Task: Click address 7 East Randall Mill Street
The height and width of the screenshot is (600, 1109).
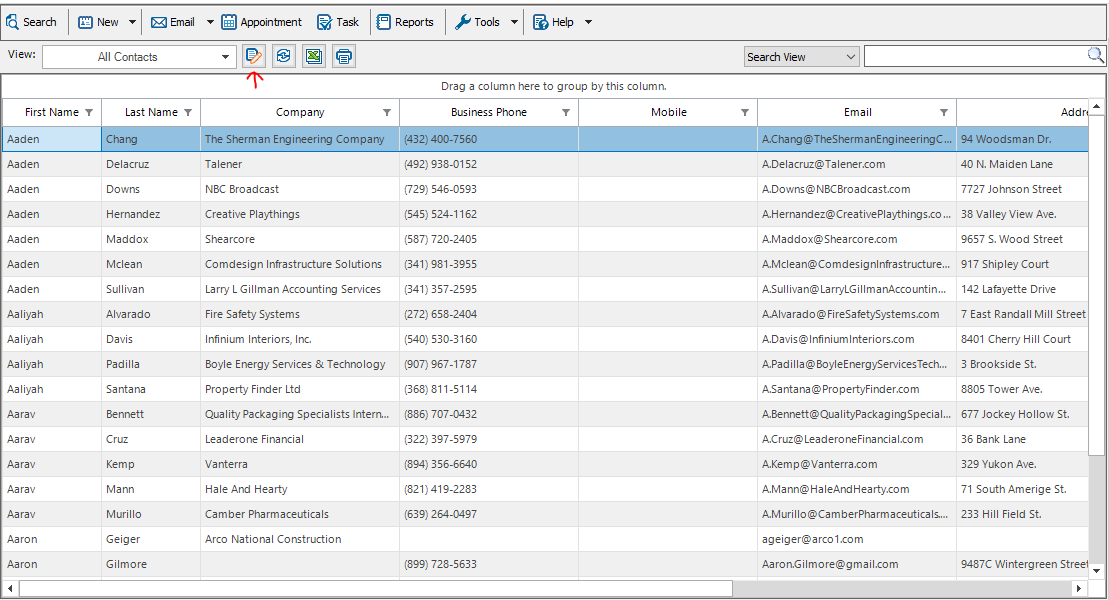Action: pos(1023,314)
